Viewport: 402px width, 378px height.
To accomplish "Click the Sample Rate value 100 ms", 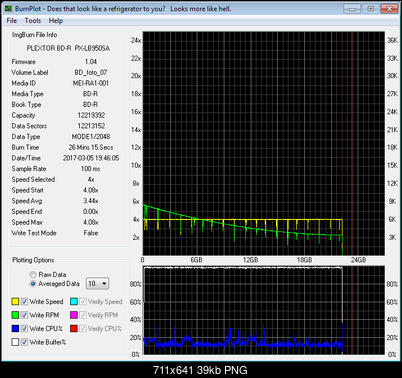I will [90, 169].
